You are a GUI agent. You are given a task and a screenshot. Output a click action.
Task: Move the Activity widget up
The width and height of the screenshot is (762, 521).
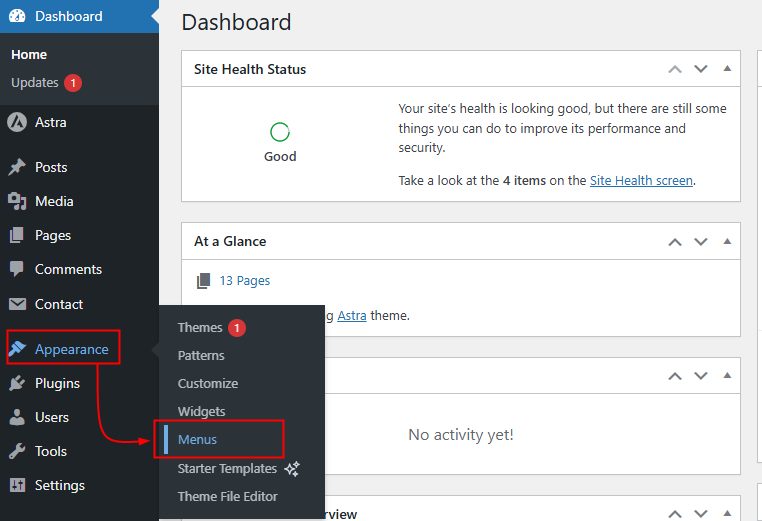click(x=675, y=376)
